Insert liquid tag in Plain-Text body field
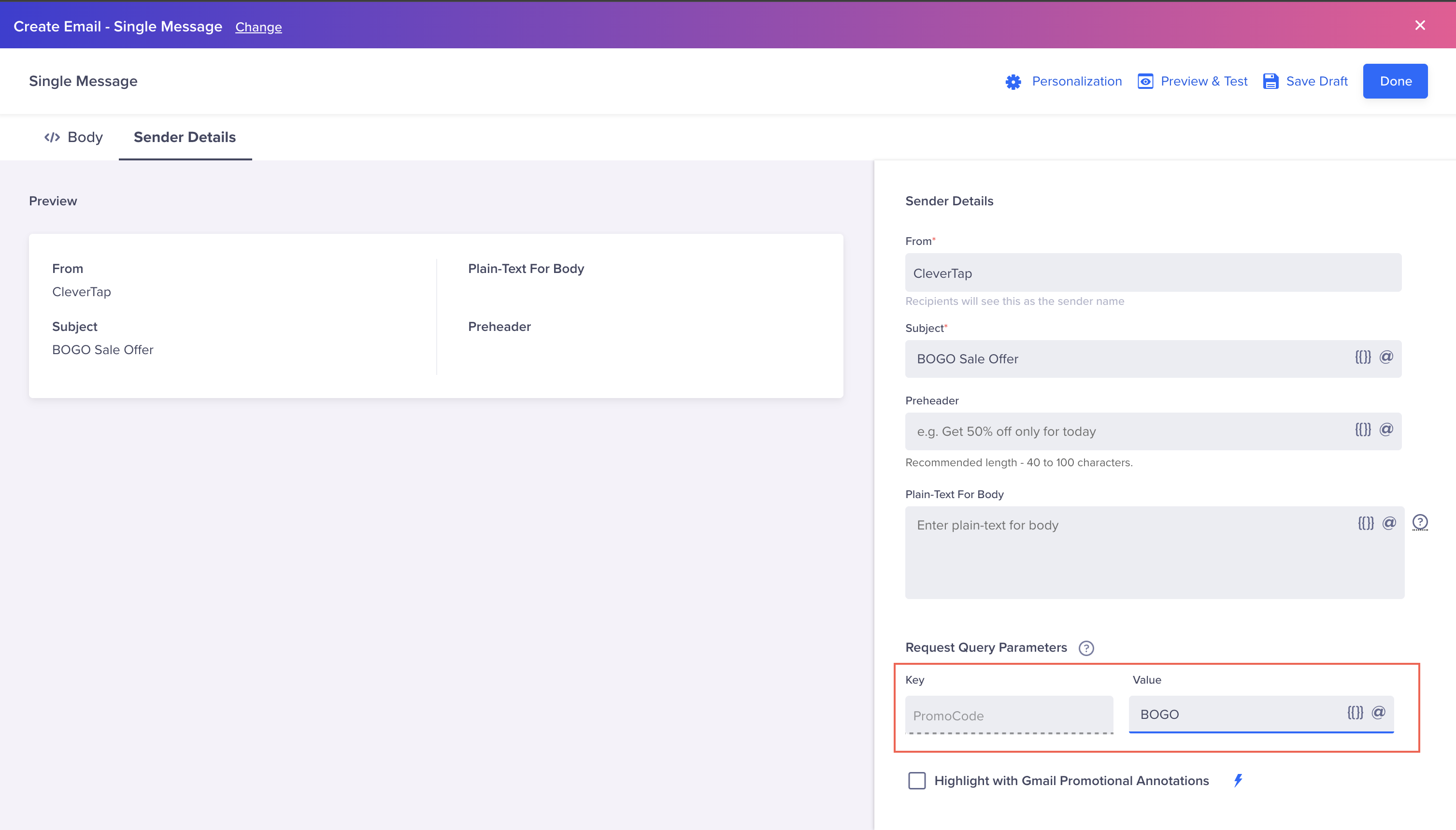 coord(1365,523)
